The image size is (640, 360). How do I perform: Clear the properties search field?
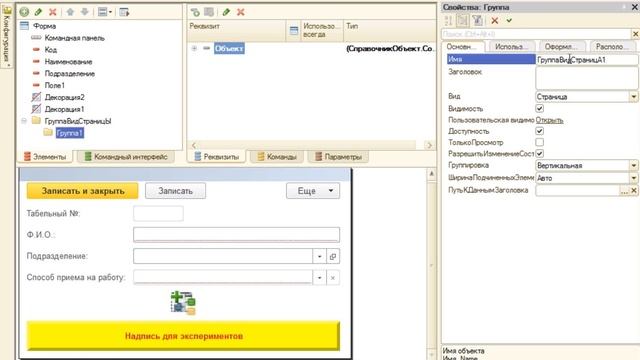[x=635, y=34]
